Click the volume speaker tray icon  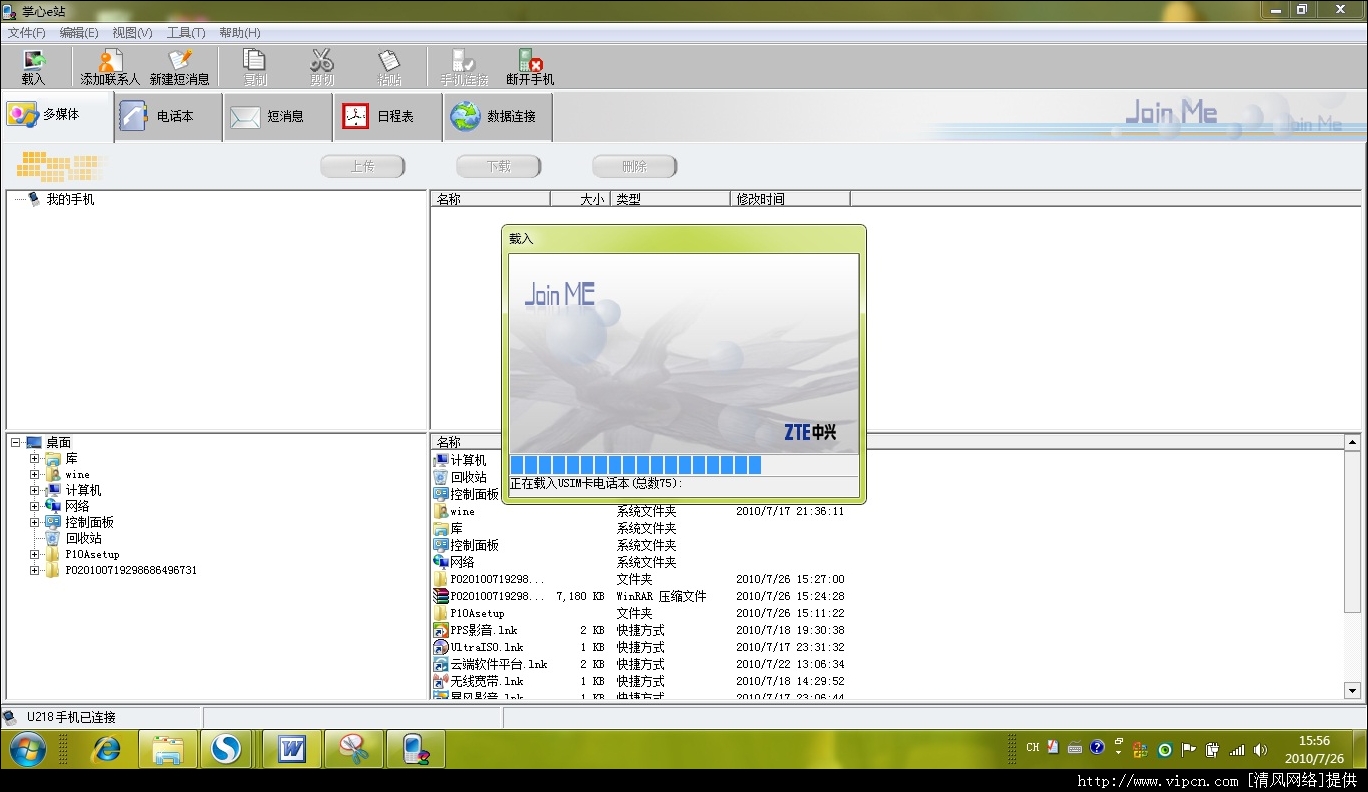click(x=1260, y=749)
